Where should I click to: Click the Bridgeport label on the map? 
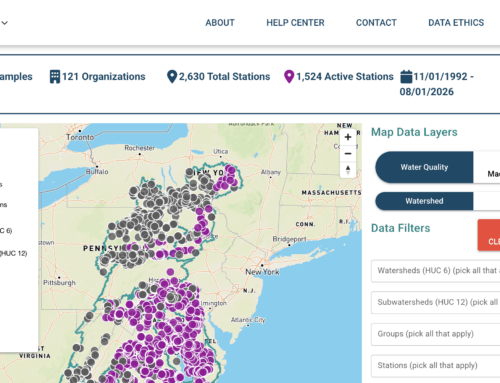(x=289, y=239)
